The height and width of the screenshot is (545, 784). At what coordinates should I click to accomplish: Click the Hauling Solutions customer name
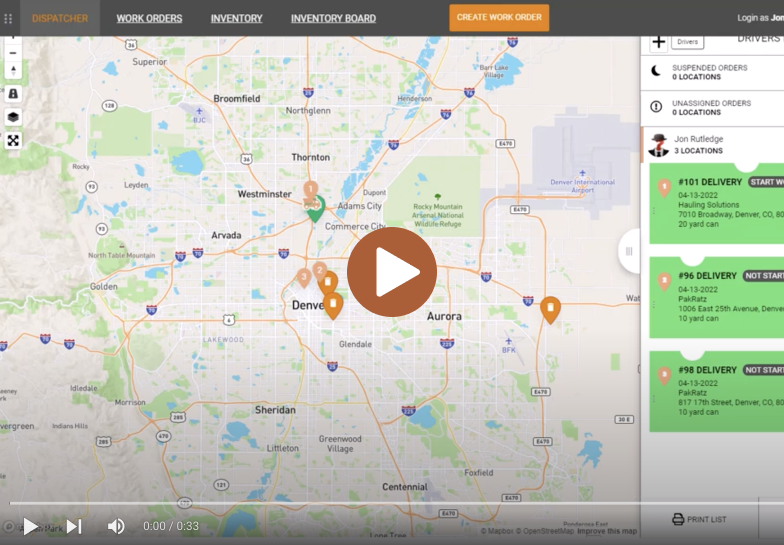click(708, 205)
